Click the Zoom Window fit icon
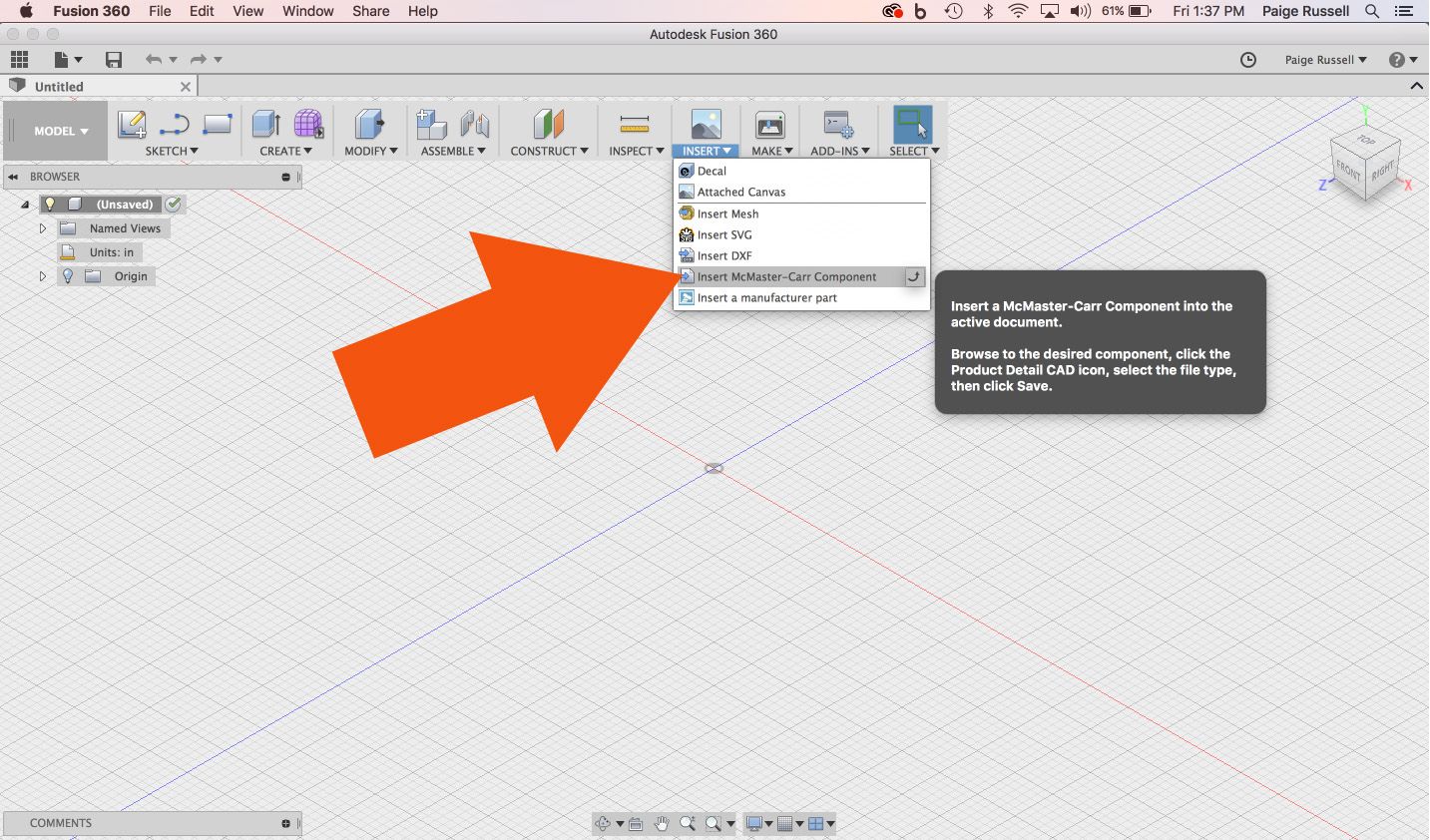The width and height of the screenshot is (1430, 840). pos(714,823)
